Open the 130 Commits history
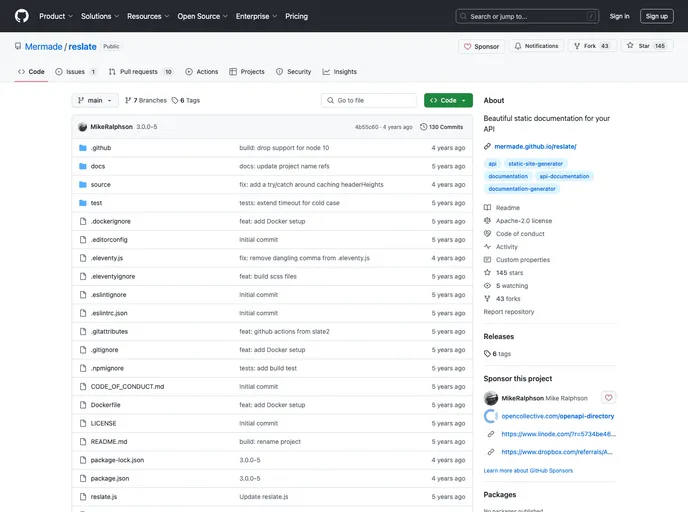Image resolution: width=688 pixels, height=512 pixels. (x=441, y=127)
